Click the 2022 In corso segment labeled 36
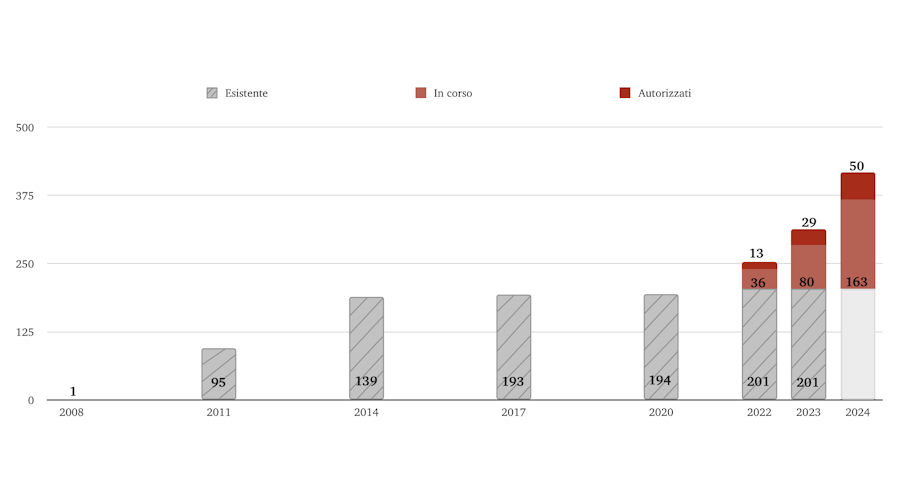Image resolution: width=900 pixels, height=500 pixels. [x=759, y=279]
